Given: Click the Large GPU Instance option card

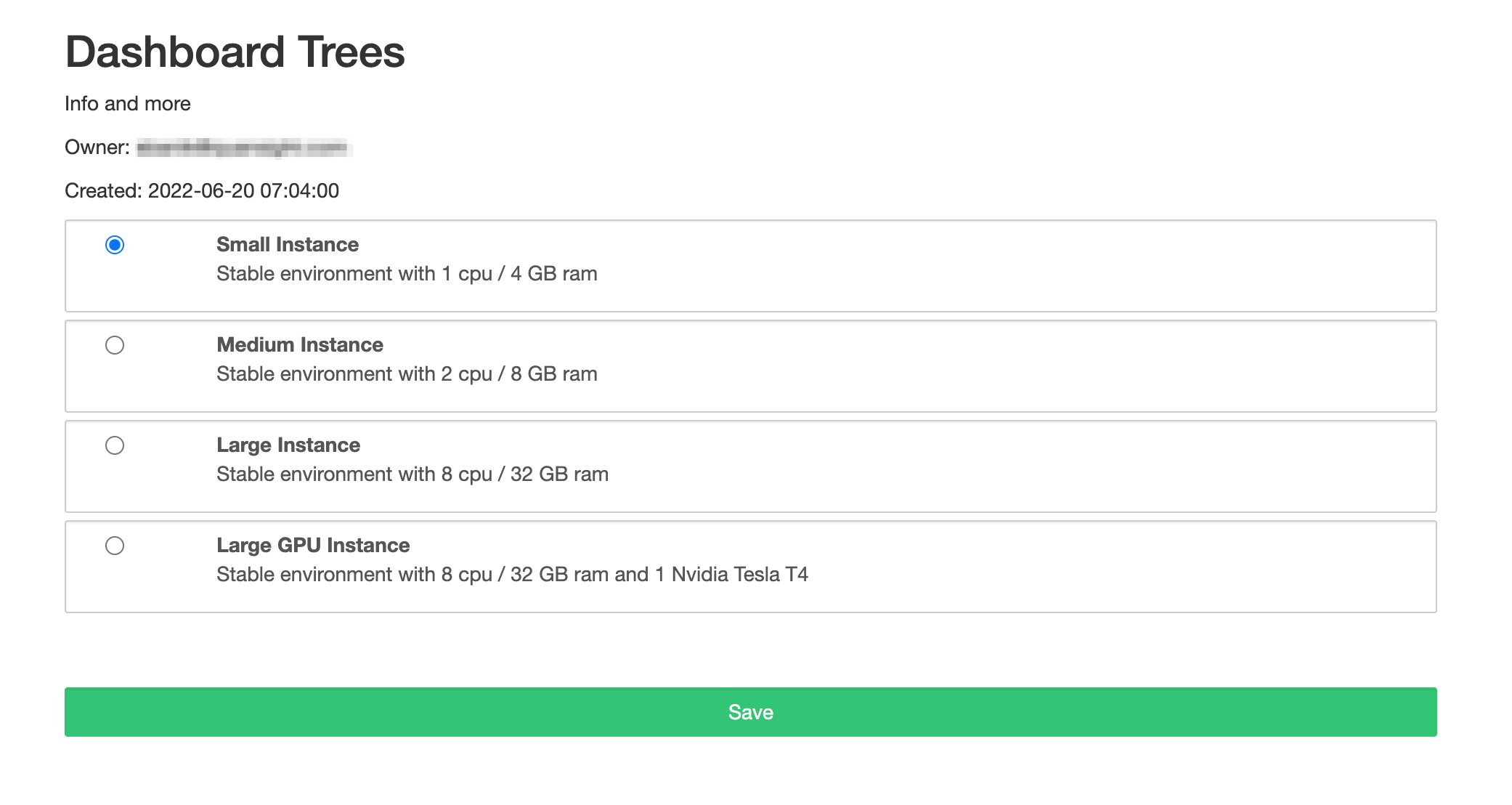Looking at the screenshot, I should (750, 567).
